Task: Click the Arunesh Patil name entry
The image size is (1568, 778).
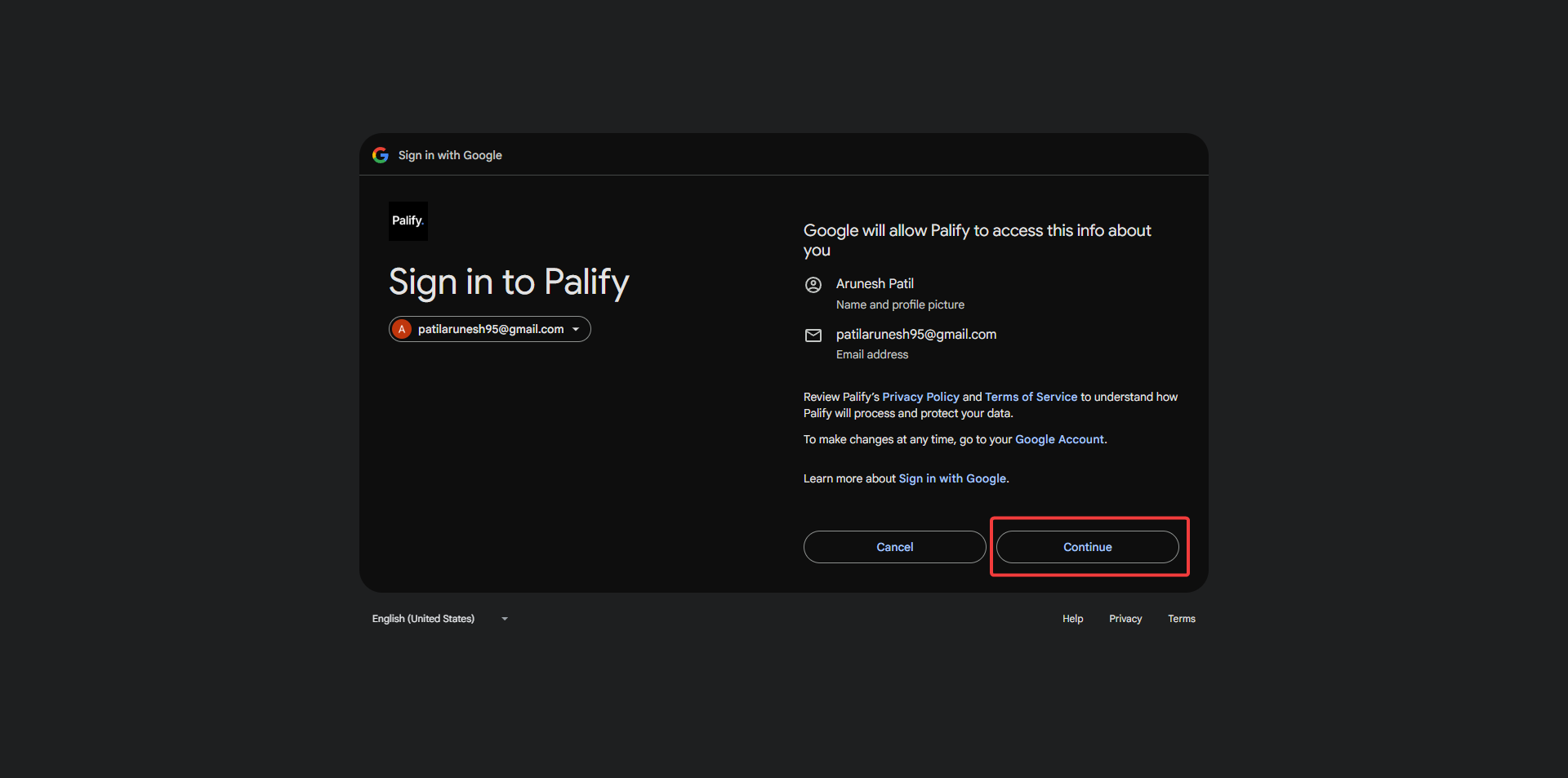Action: point(875,283)
